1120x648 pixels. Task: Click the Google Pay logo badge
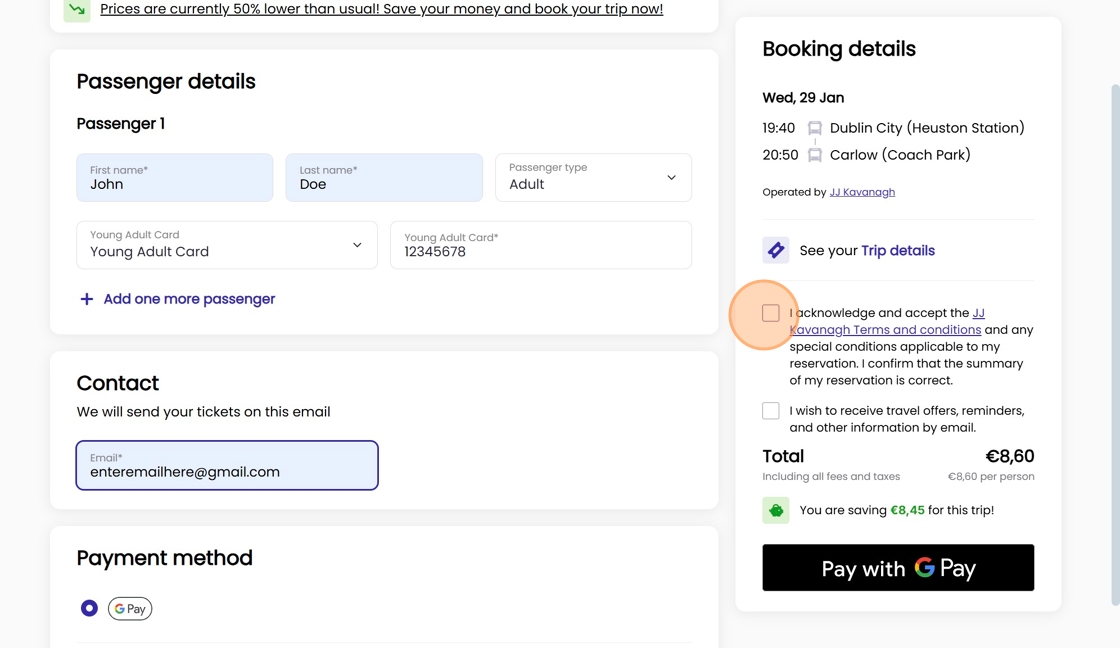click(130, 608)
